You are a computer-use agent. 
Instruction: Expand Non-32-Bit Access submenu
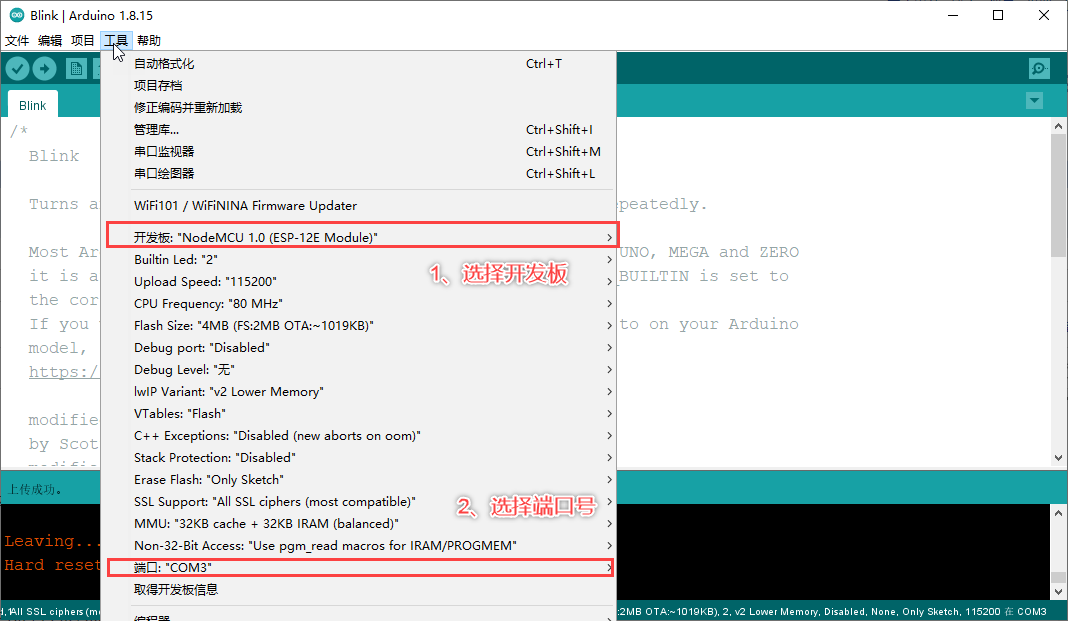pyautogui.click(x=358, y=545)
